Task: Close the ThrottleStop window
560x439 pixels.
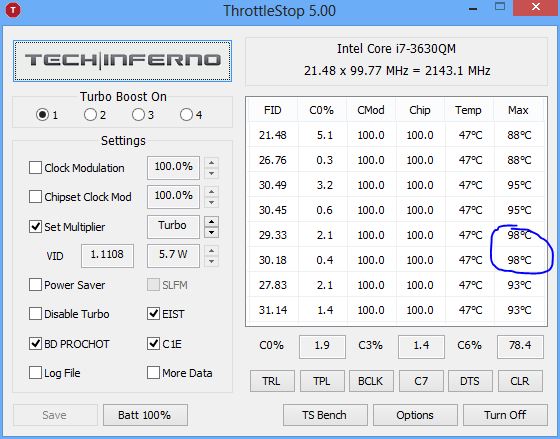Action: (536, 8)
